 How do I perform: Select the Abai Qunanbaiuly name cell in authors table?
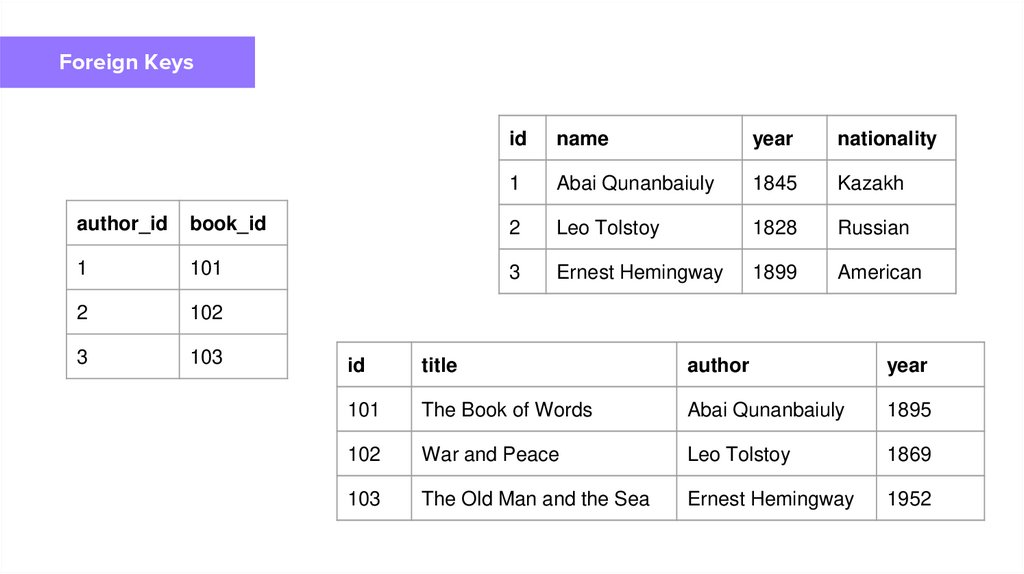coord(643,183)
